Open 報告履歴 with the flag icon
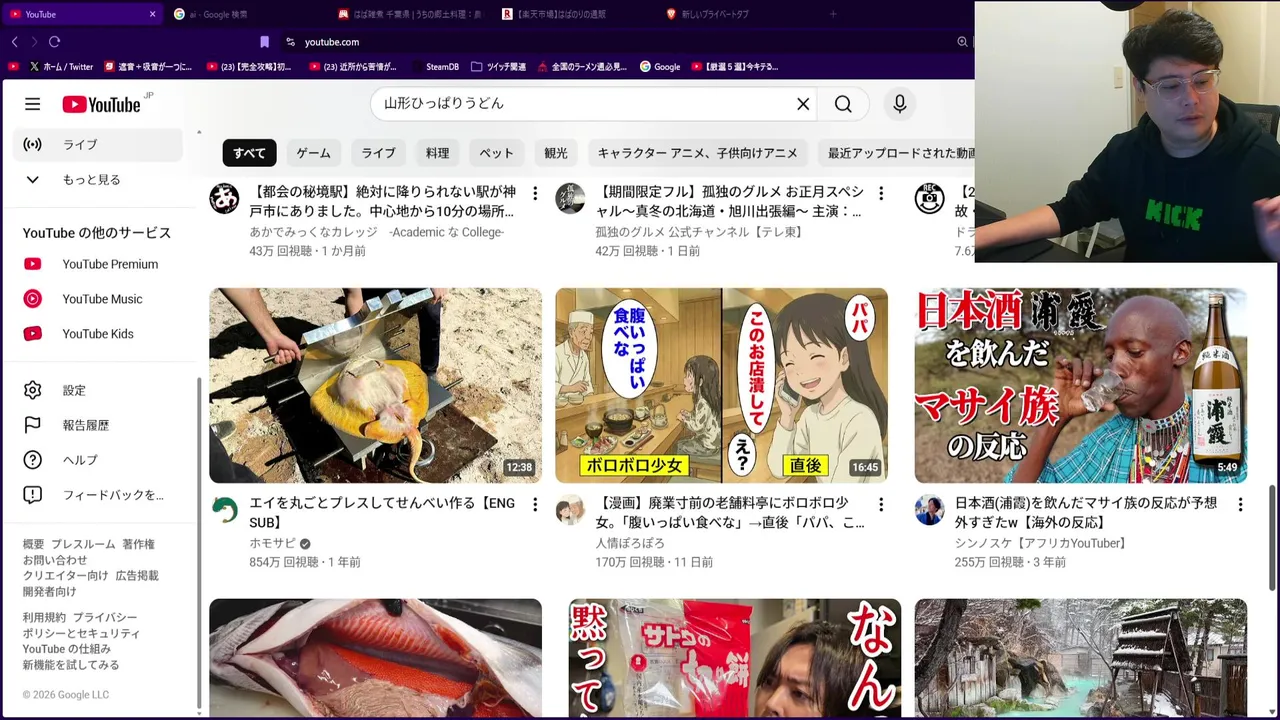The image size is (1280, 720). coord(98,425)
